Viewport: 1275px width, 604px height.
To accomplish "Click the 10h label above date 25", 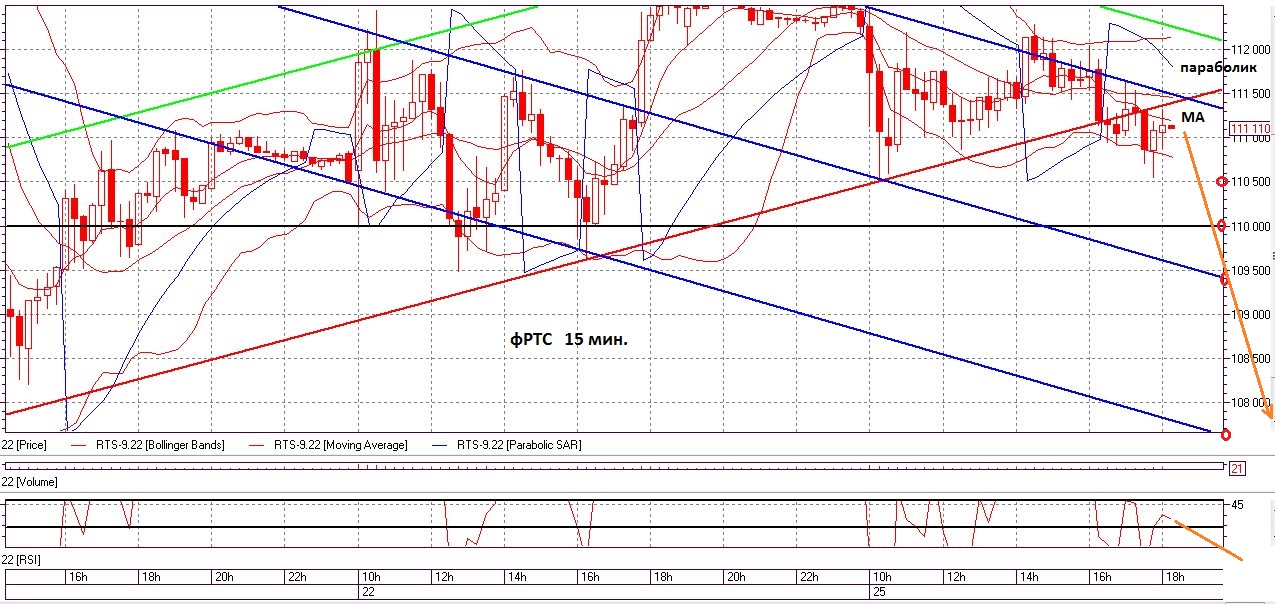I will click(882, 577).
